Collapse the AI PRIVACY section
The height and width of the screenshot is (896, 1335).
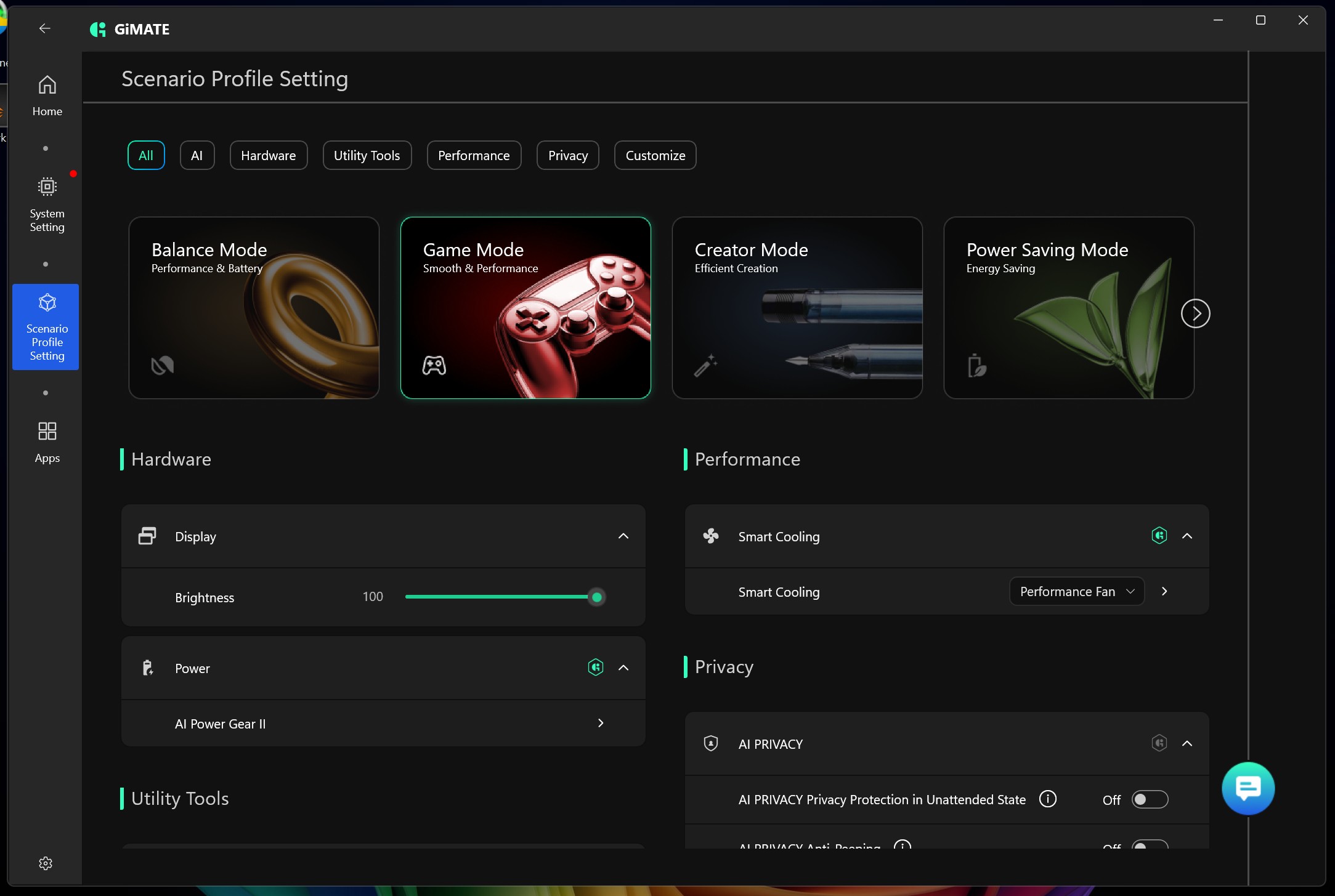pyautogui.click(x=1187, y=743)
